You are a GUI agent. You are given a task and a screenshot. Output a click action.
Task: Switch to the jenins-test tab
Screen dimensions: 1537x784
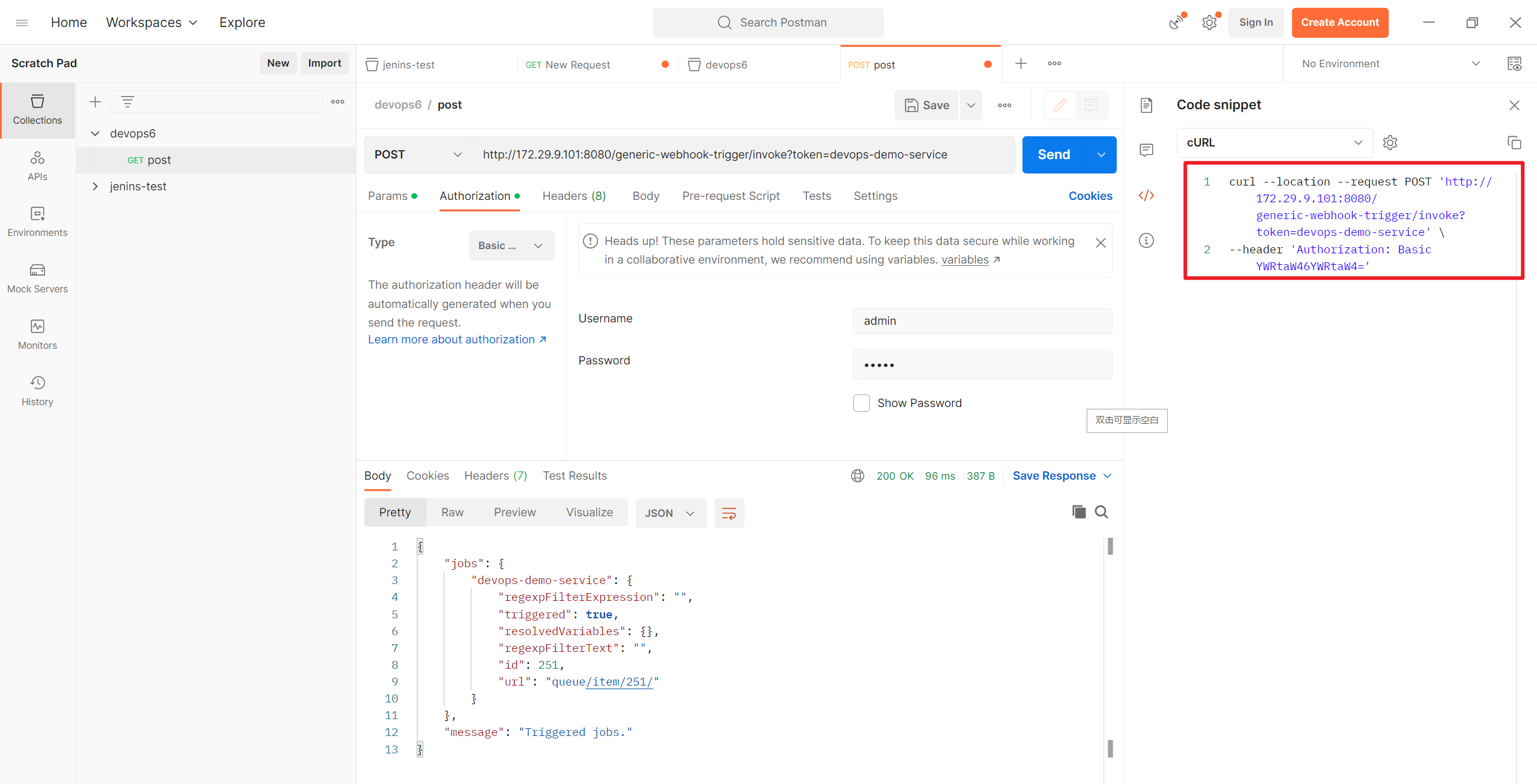pyautogui.click(x=436, y=64)
